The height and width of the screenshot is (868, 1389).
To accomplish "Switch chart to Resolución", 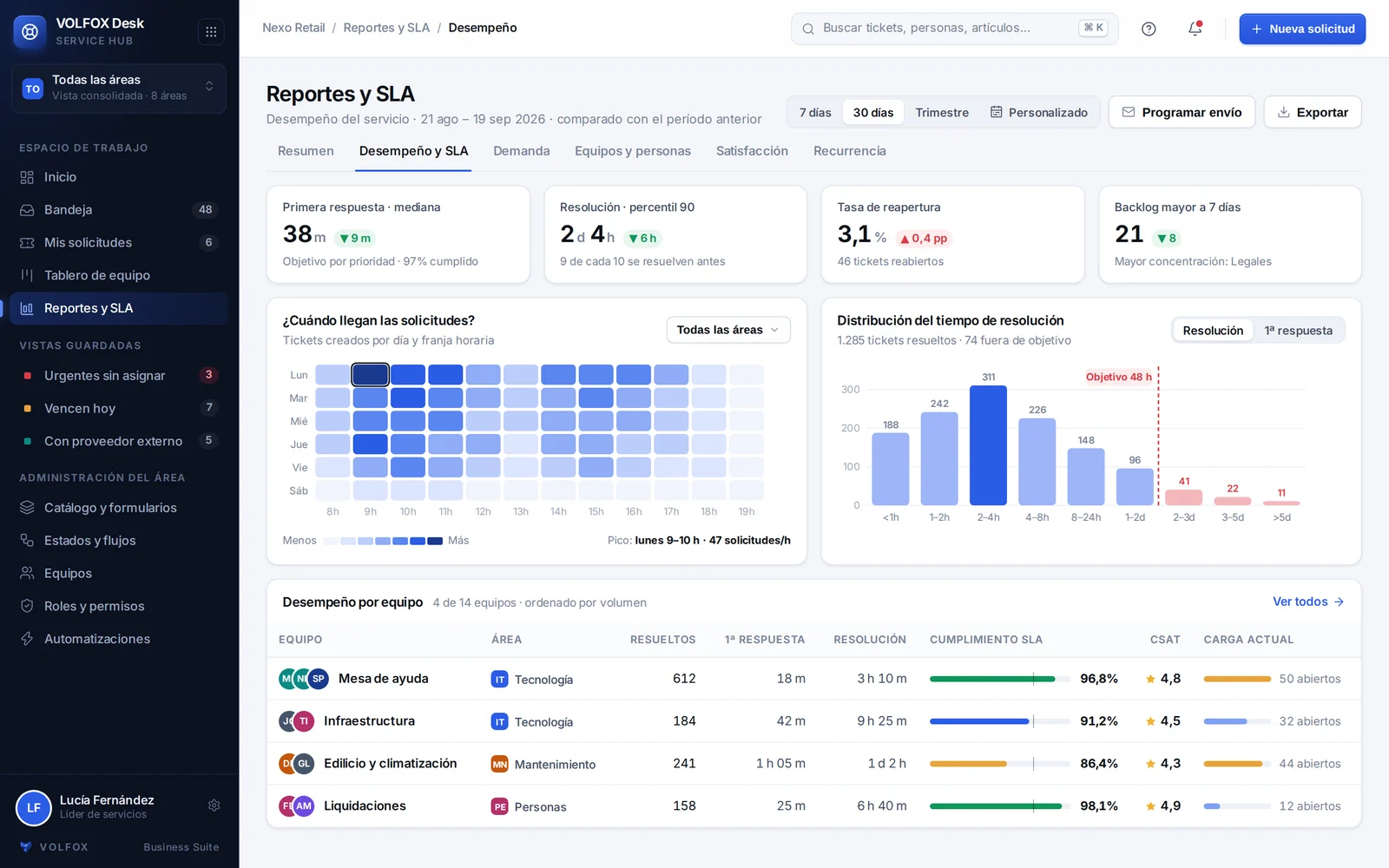I will tap(1213, 331).
